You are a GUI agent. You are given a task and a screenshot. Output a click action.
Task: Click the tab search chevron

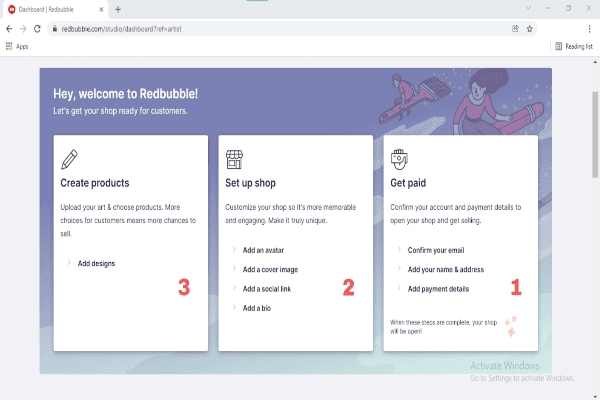tap(528, 8)
